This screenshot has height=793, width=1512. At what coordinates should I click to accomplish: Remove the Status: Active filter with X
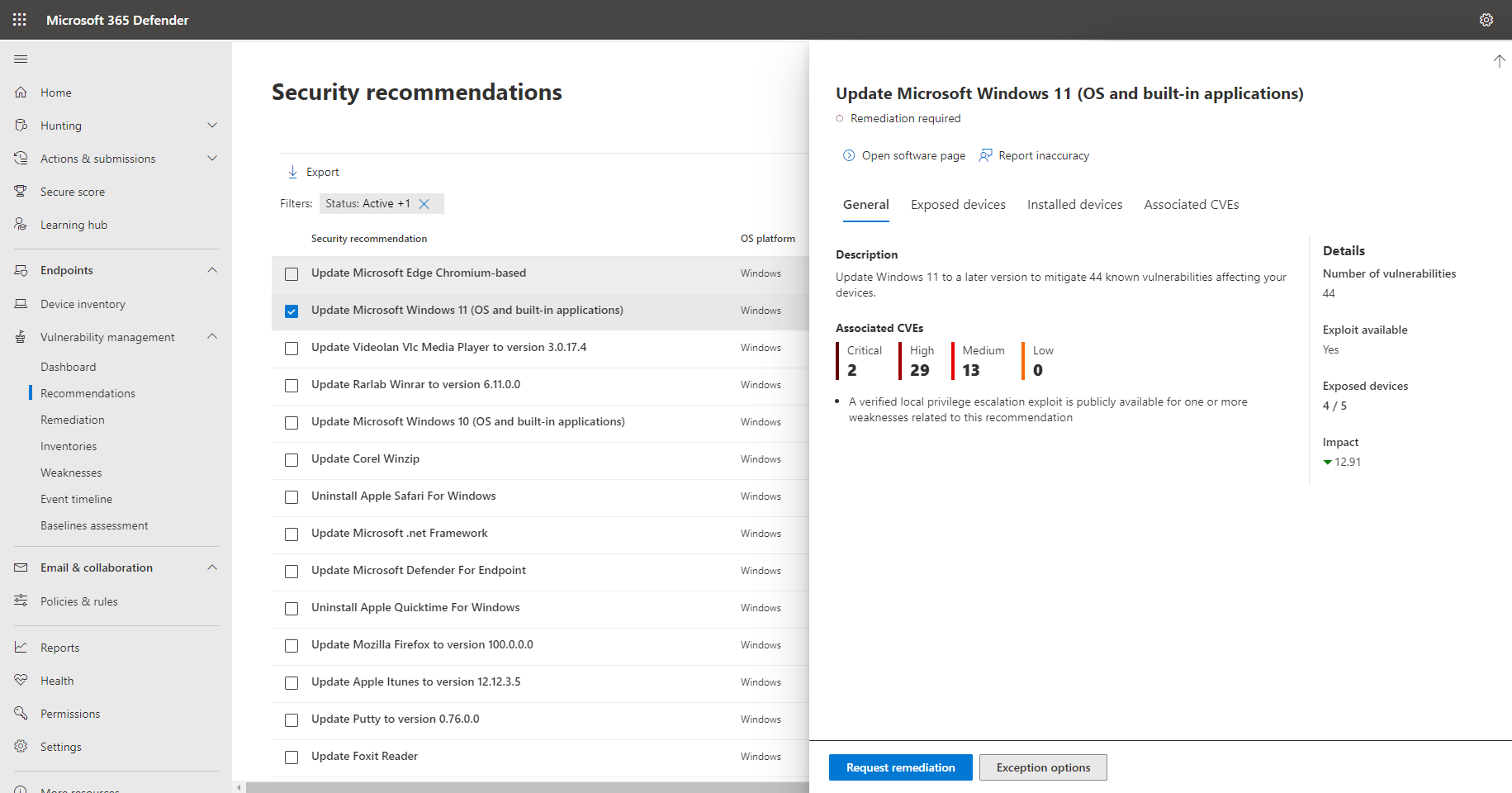pos(424,204)
